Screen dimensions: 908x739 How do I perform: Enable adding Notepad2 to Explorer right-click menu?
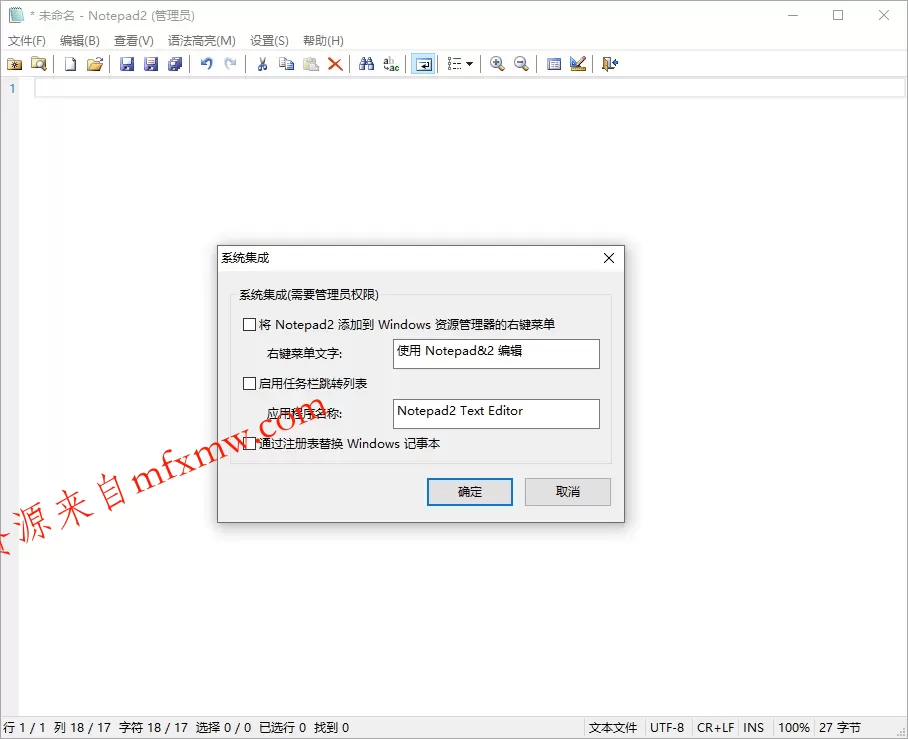pos(249,324)
